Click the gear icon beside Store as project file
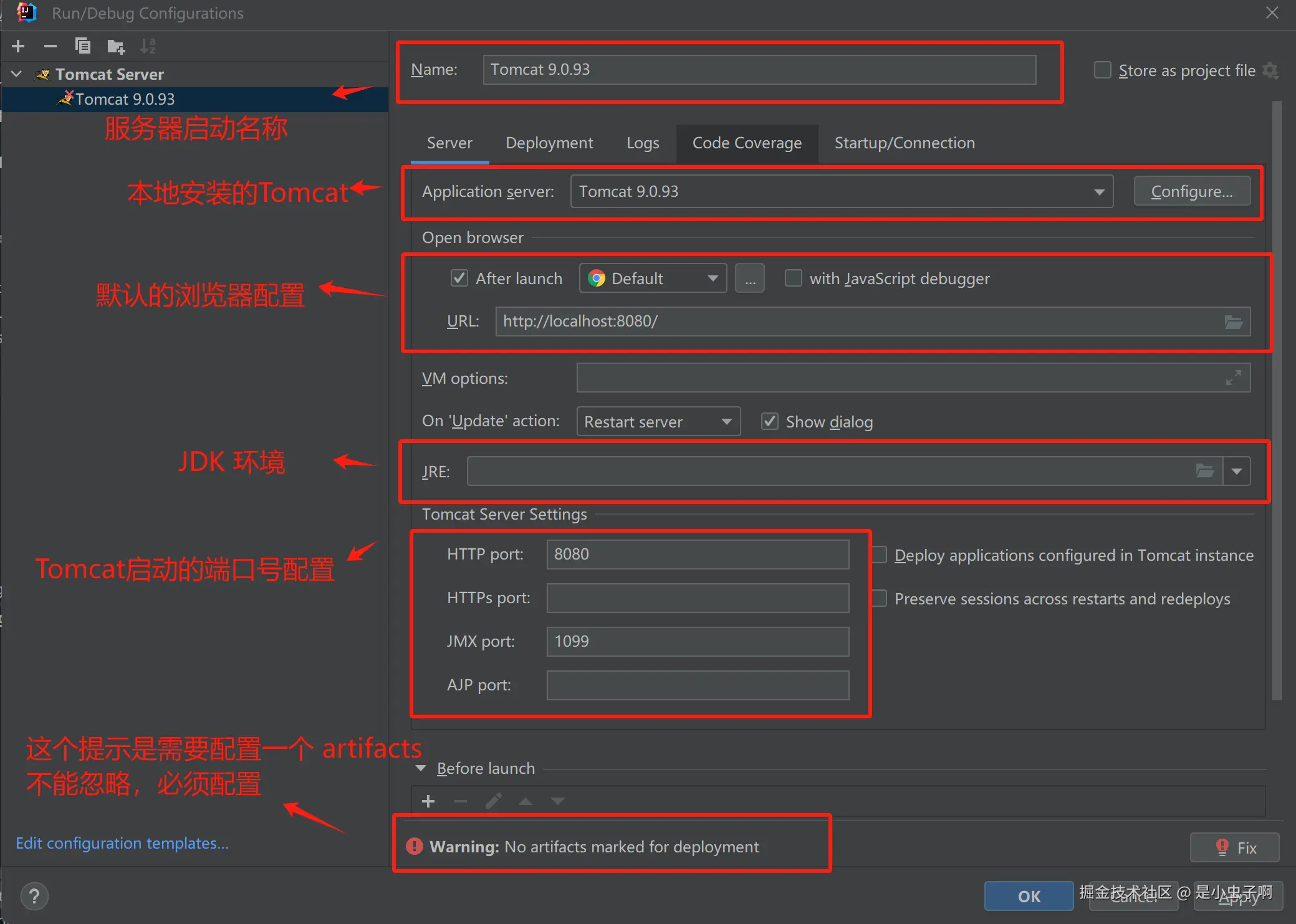This screenshot has height=924, width=1296. (x=1270, y=70)
